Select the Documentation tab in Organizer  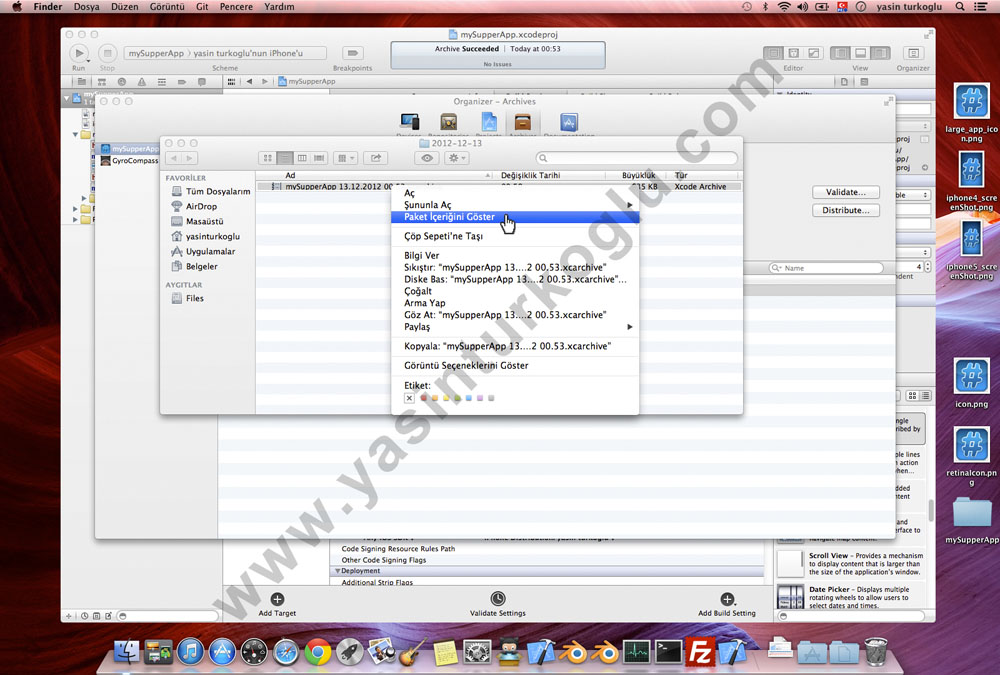click(569, 123)
